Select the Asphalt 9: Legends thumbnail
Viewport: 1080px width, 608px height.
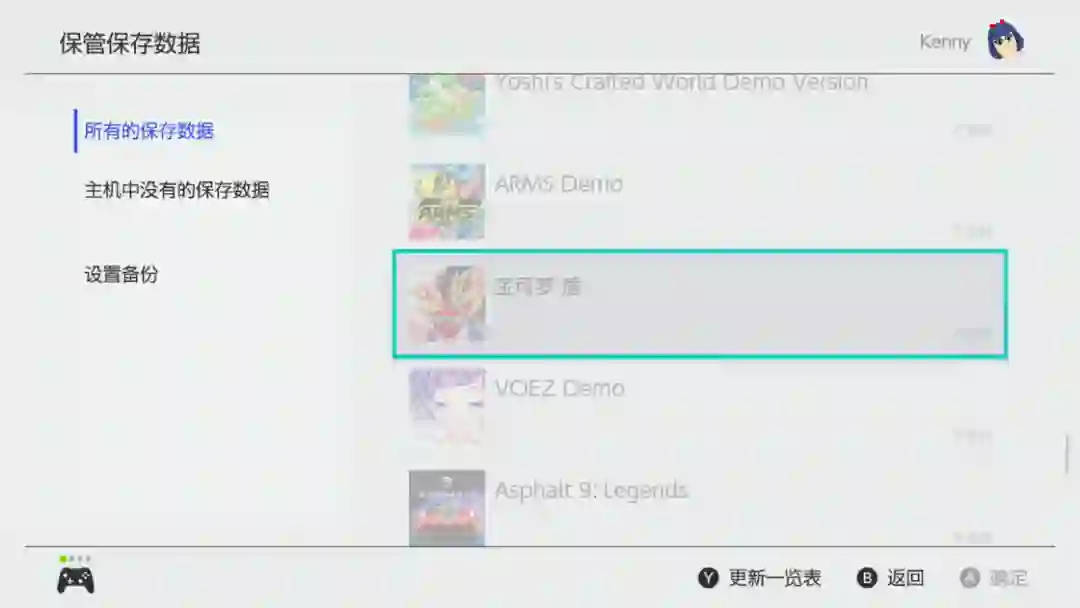pos(447,507)
